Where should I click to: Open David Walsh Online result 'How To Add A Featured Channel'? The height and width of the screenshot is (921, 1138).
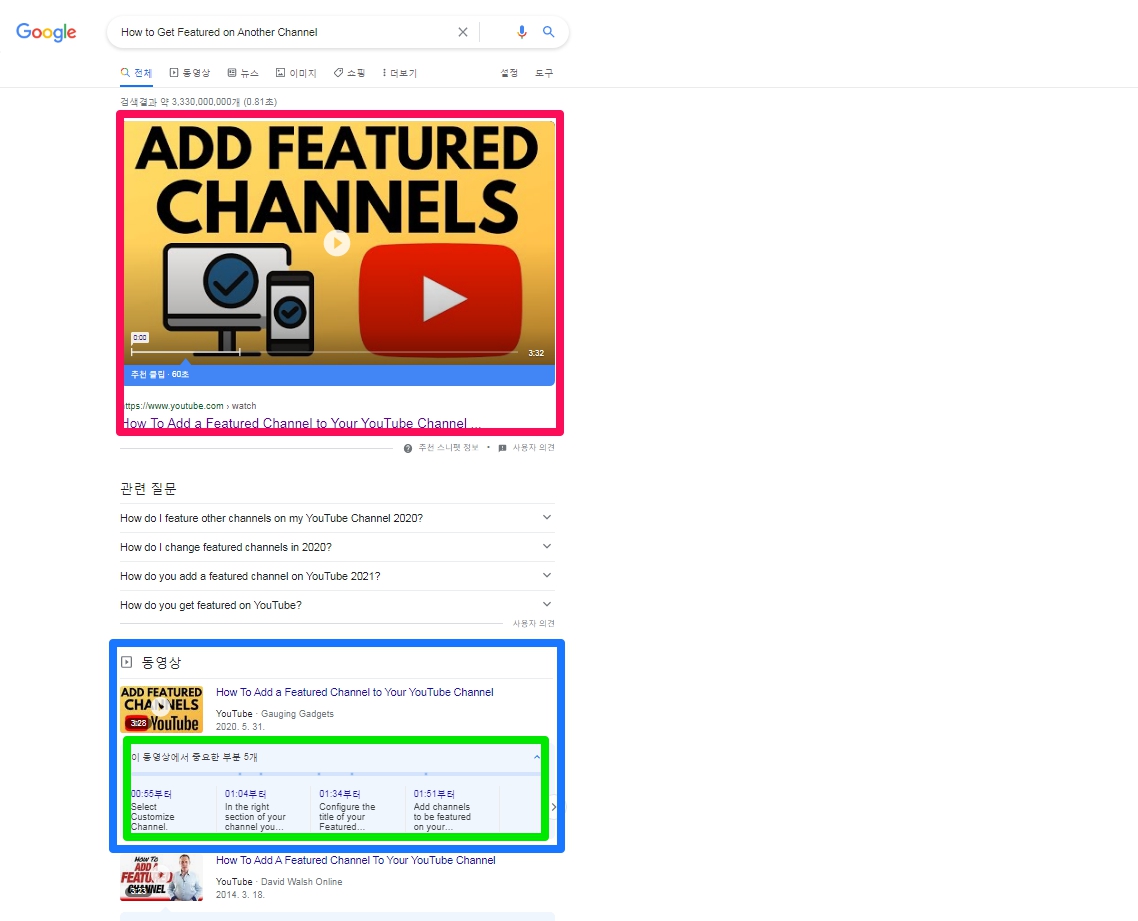[x=356, y=860]
